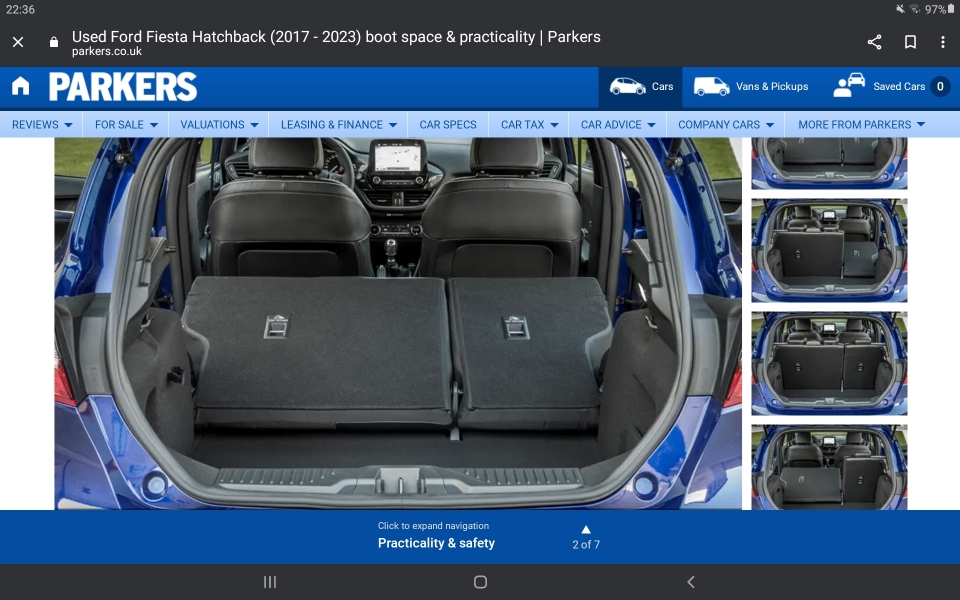Tap the page title in address bar
The height and width of the screenshot is (600, 960).
coord(336,37)
